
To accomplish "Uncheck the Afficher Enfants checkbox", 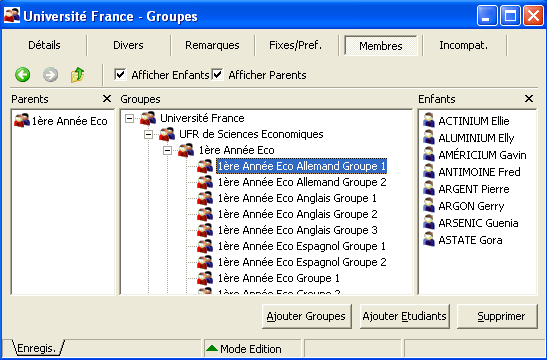I will pos(120,74).
